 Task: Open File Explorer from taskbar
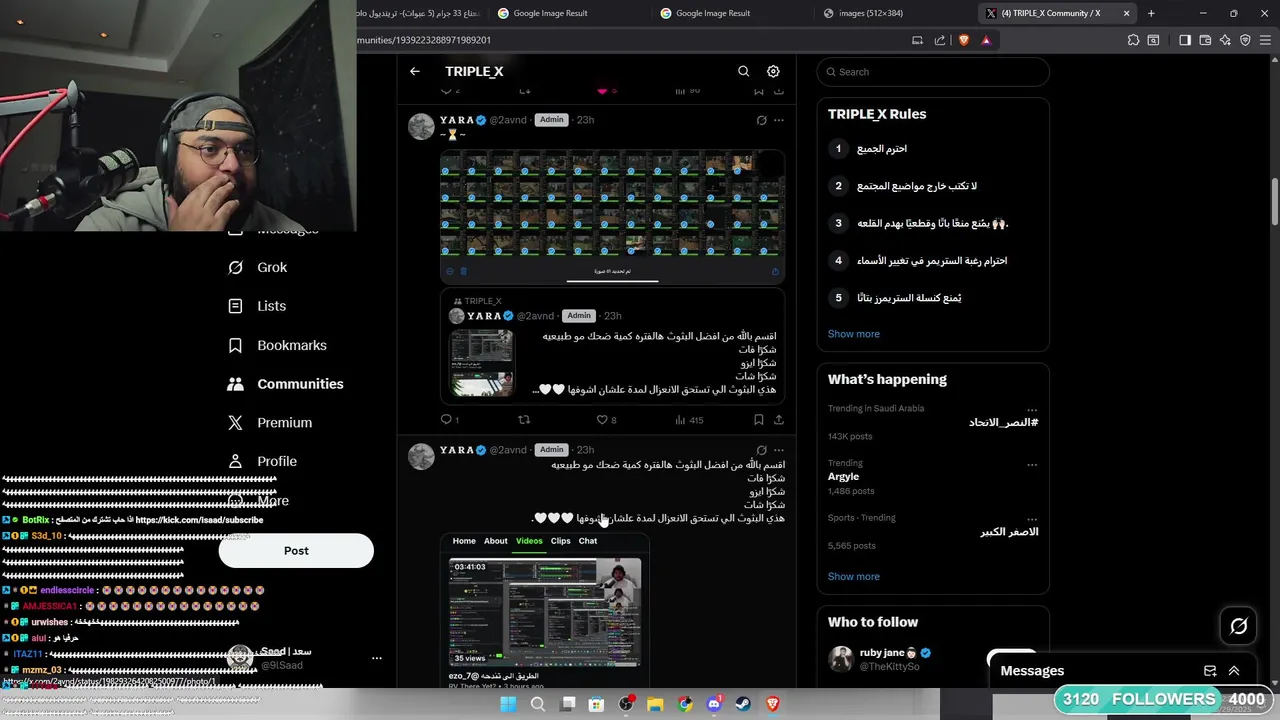click(655, 704)
